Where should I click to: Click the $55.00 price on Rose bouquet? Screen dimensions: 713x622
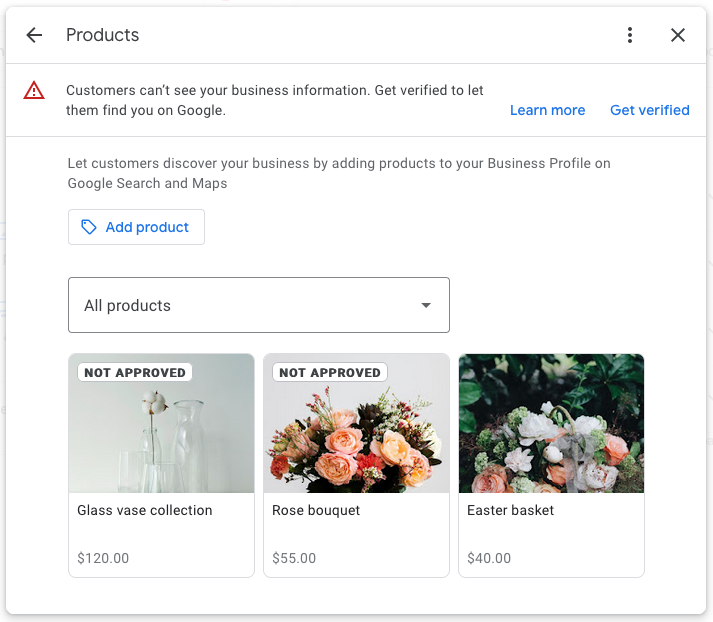pyautogui.click(x=294, y=558)
